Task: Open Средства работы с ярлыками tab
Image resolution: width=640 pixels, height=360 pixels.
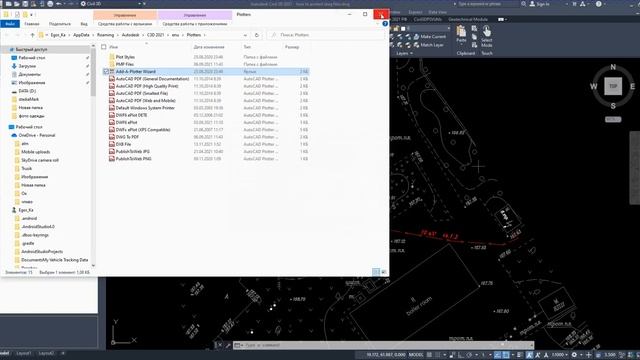Action: [125, 24]
